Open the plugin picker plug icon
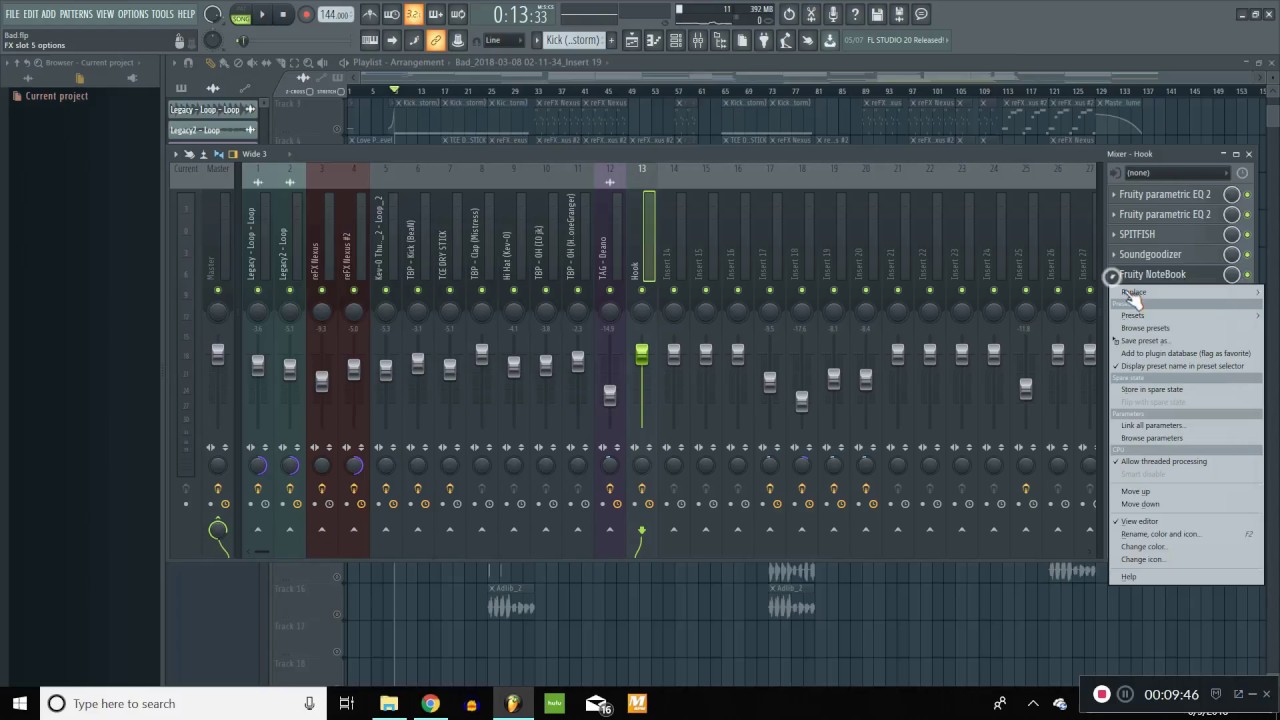 click(764, 40)
